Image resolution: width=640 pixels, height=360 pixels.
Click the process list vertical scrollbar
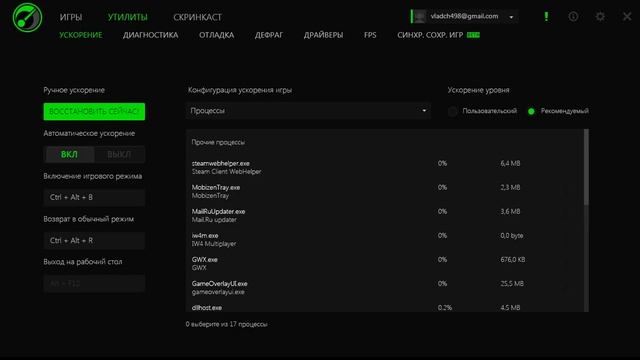[x=586, y=167]
